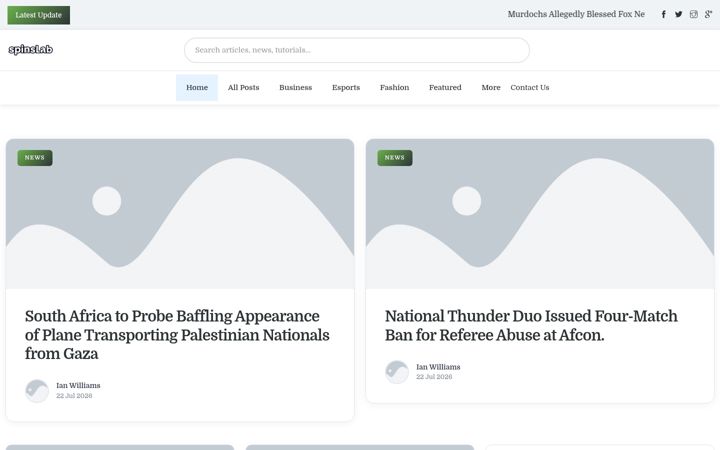Click author avatar on the South Africa article
This screenshot has width=720, height=450.
pyautogui.click(x=37, y=391)
